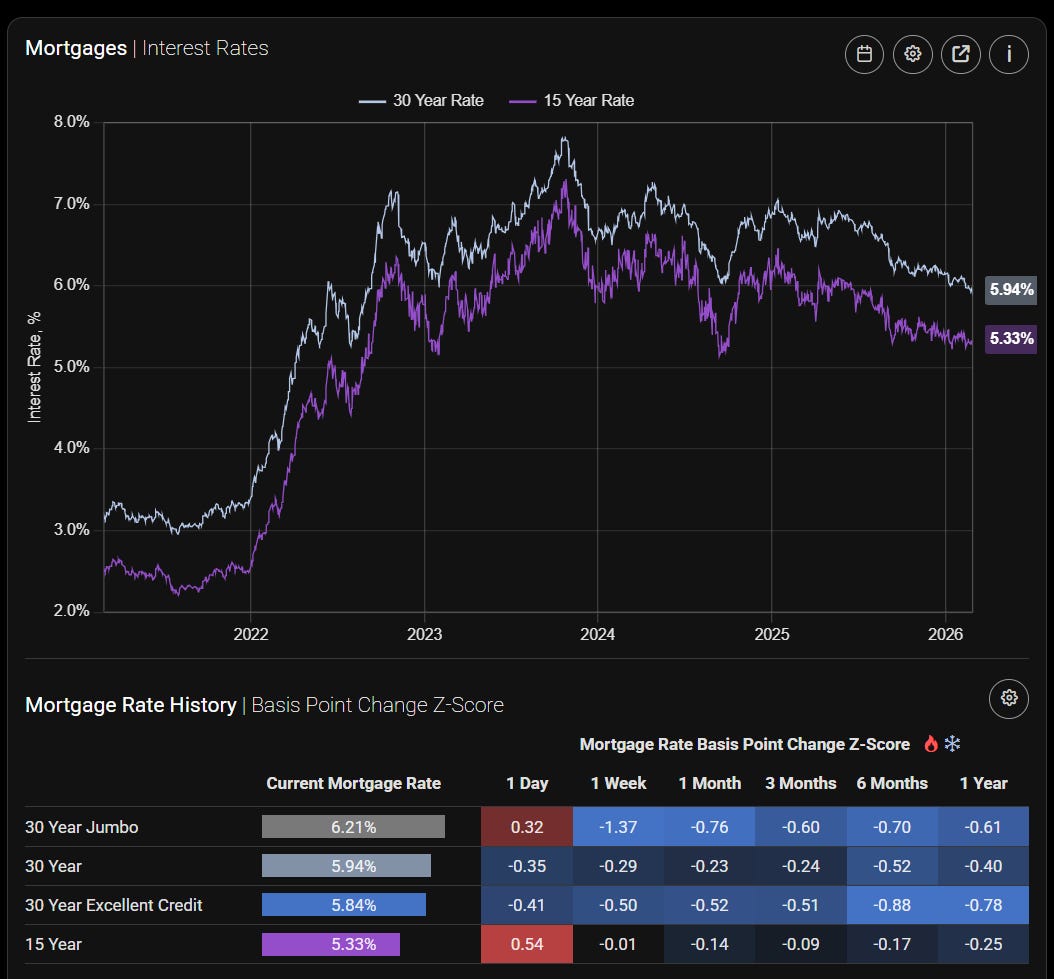Open the calendar date range icon
1054x979 pixels.
tap(864, 54)
